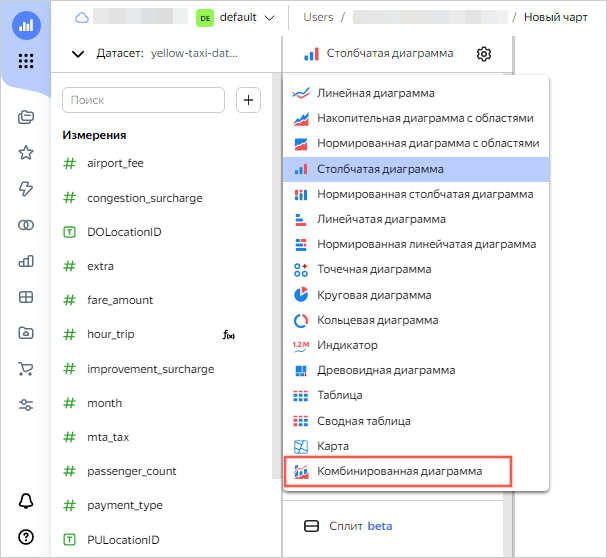Select Сводная таблица option
The width and height of the screenshot is (607, 558).
click(x=363, y=421)
